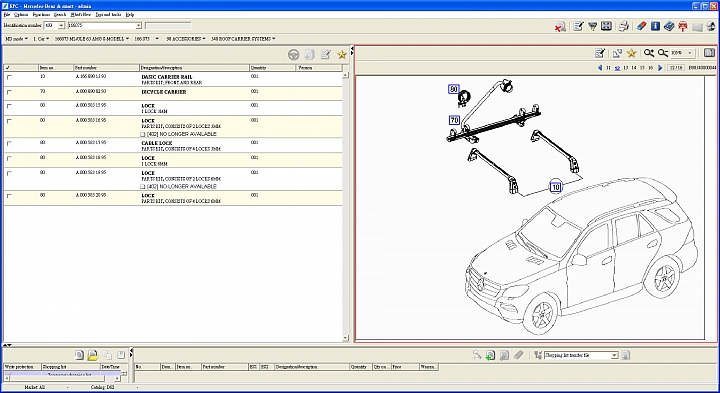The height and width of the screenshot is (393, 720).
Task: Go to next illustration with right arrow
Action: pos(660,67)
